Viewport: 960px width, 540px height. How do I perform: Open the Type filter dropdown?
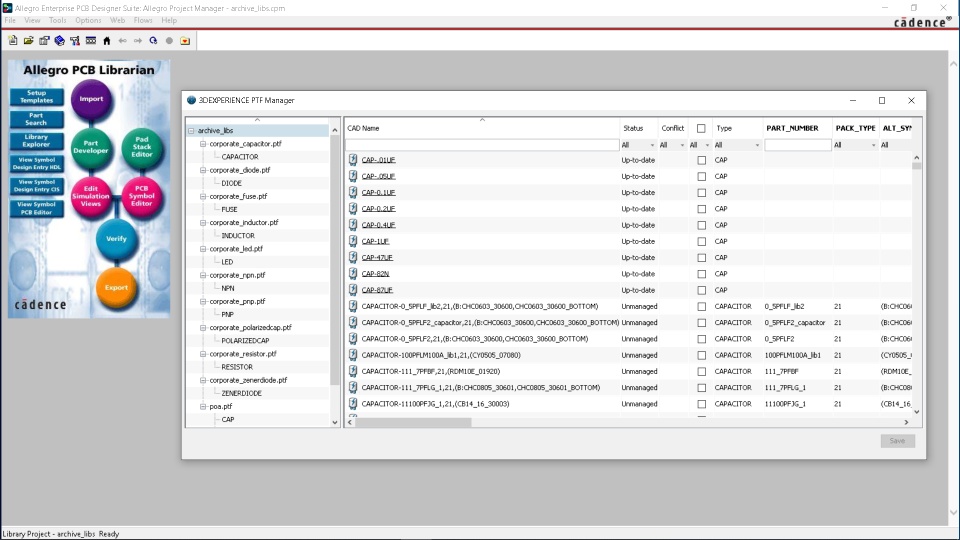pos(737,145)
